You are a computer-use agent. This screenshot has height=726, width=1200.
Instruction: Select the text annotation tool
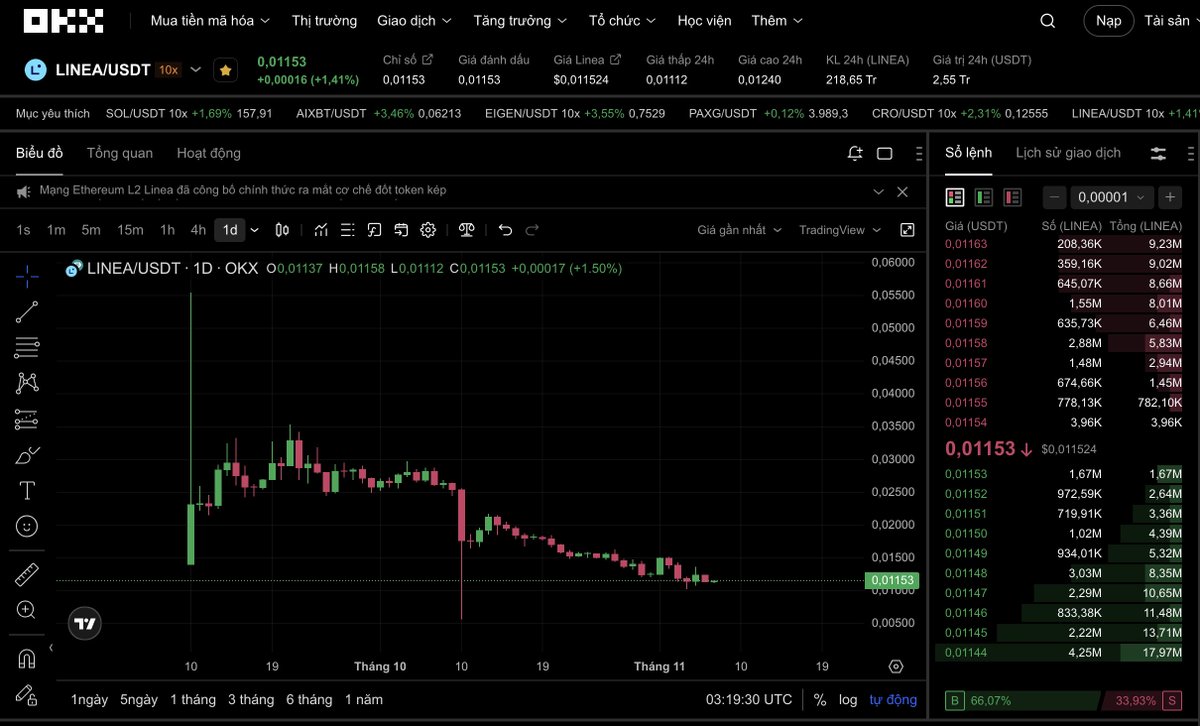[27, 490]
